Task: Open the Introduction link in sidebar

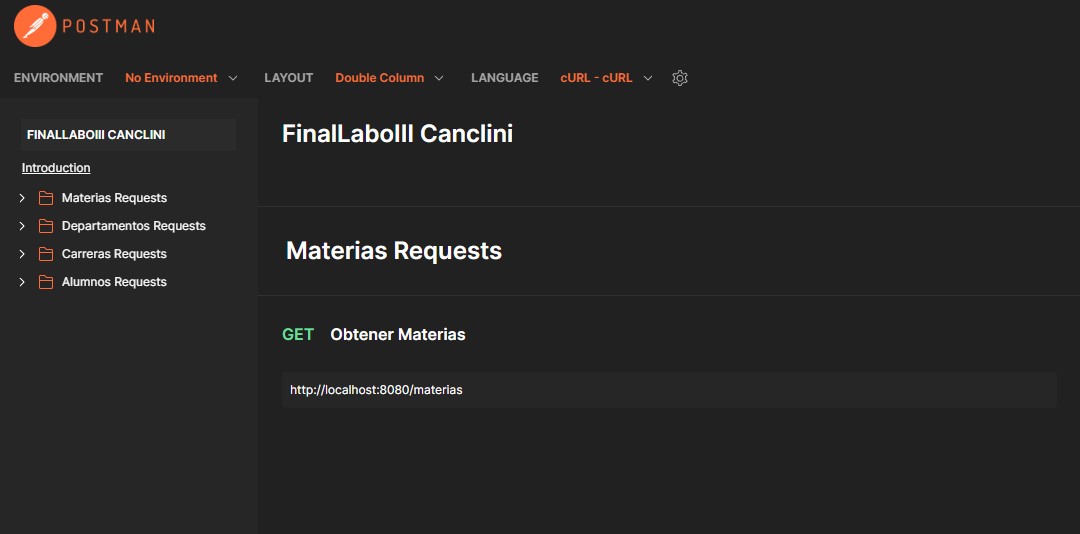Action: [56, 168]
